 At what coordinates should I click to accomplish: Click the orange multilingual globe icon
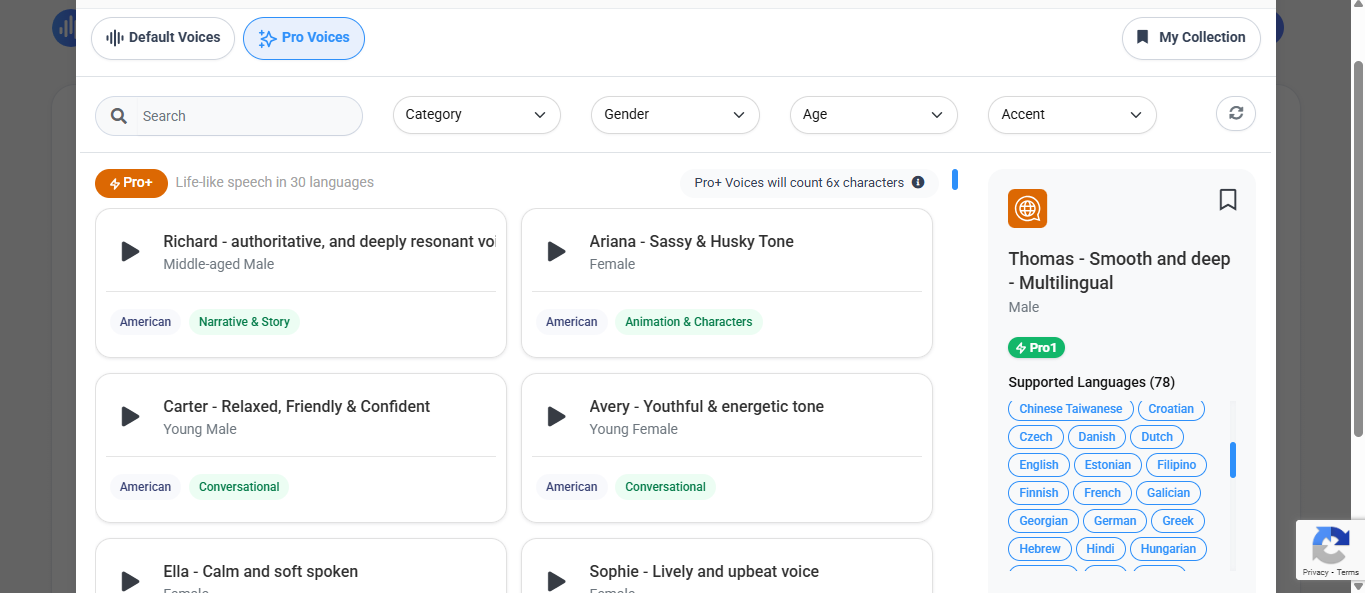coord(1027,208)
